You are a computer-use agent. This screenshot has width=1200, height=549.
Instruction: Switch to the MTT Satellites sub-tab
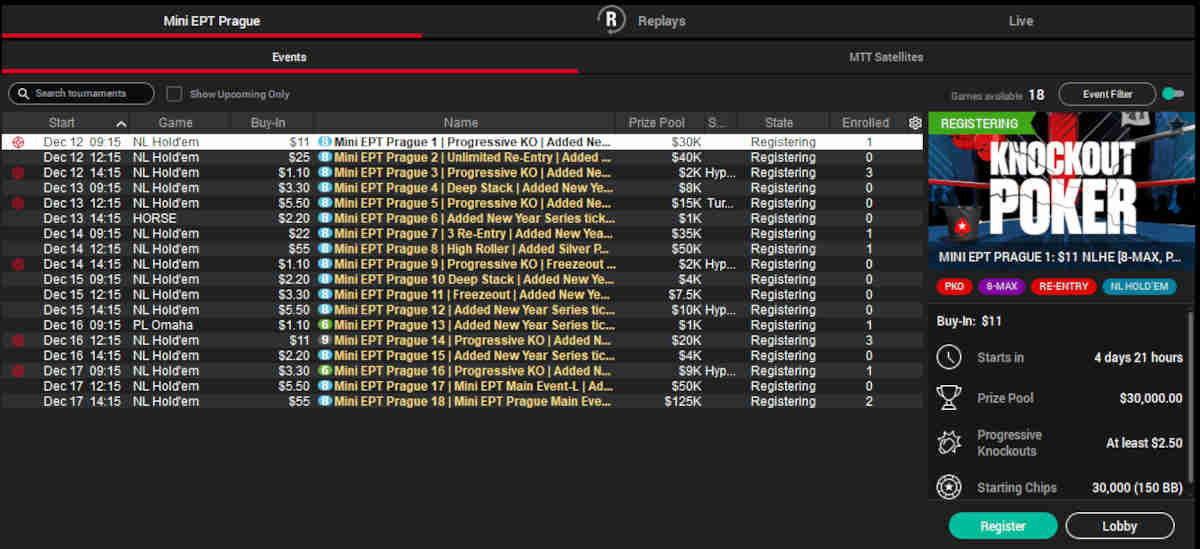pyautogui.click(x=886, y=57)
